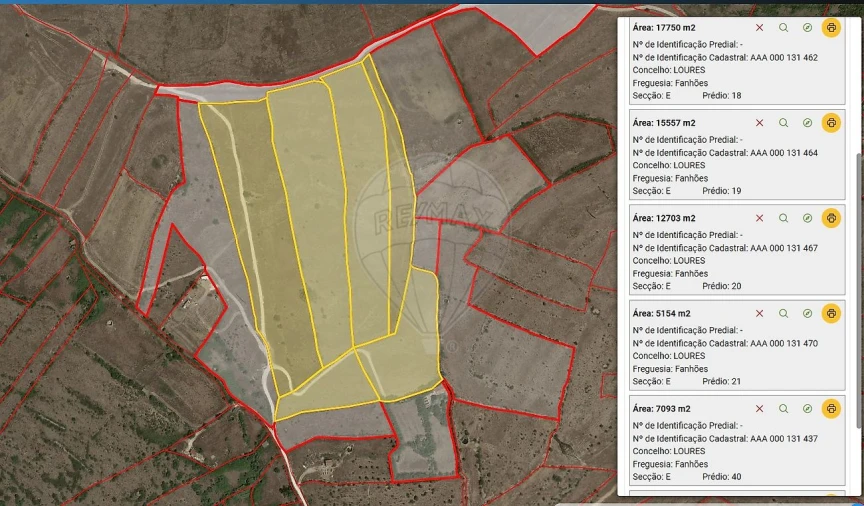Print the 17750 m2 parcel details
The height and width of the screenshot is (506, 864).
pos(831,28)
